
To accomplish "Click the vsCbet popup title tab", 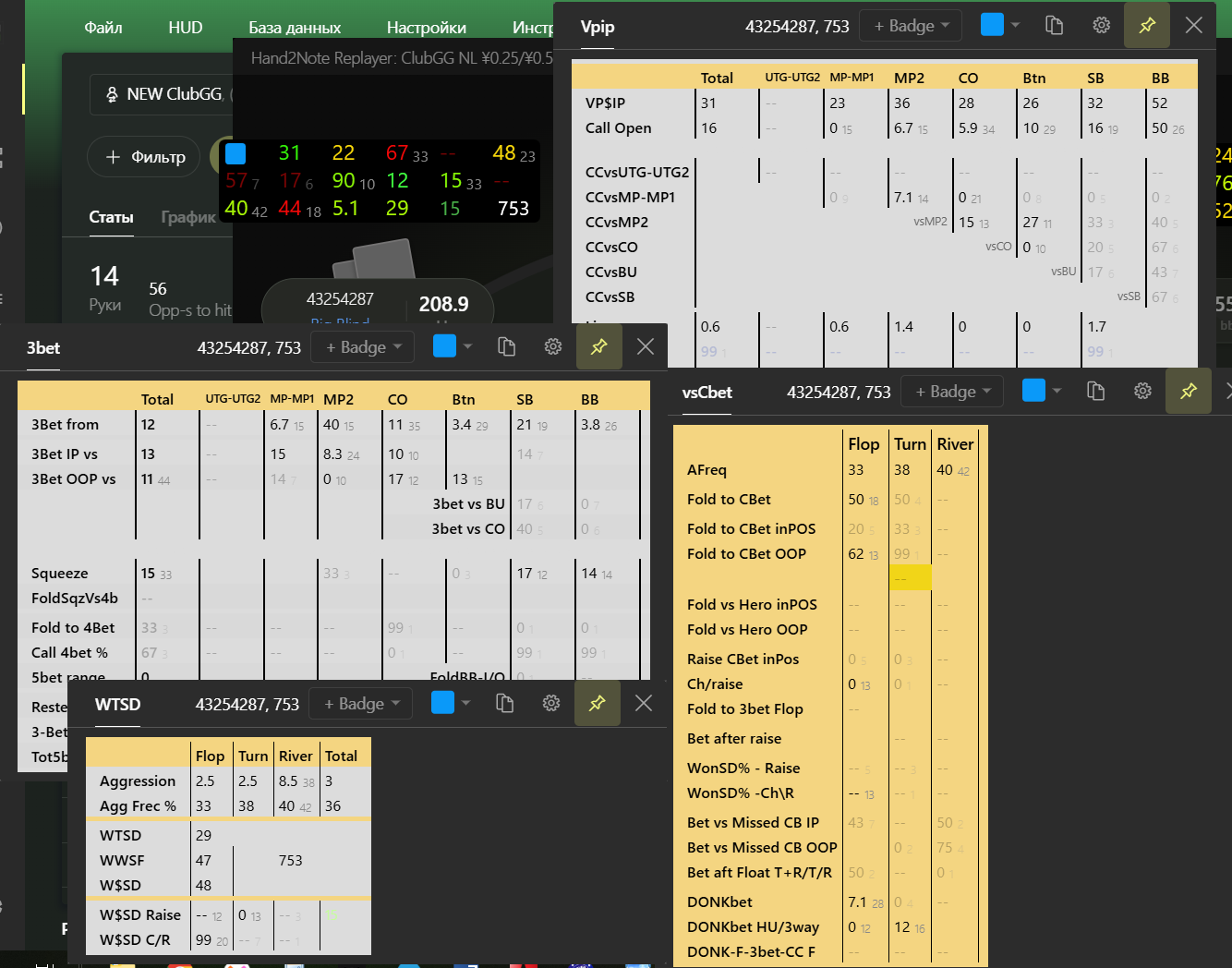I will pyautogui.click(x=707, y=392).
